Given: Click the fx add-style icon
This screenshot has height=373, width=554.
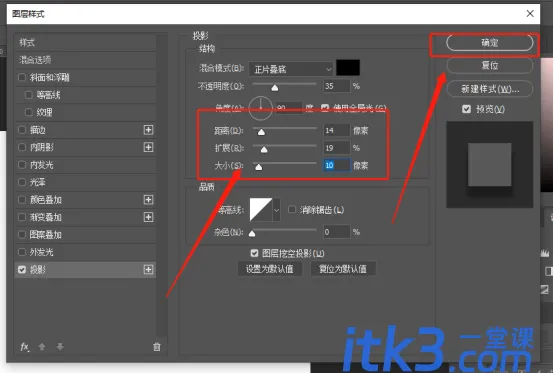Looking at the screenshot, I should (24, 347).
